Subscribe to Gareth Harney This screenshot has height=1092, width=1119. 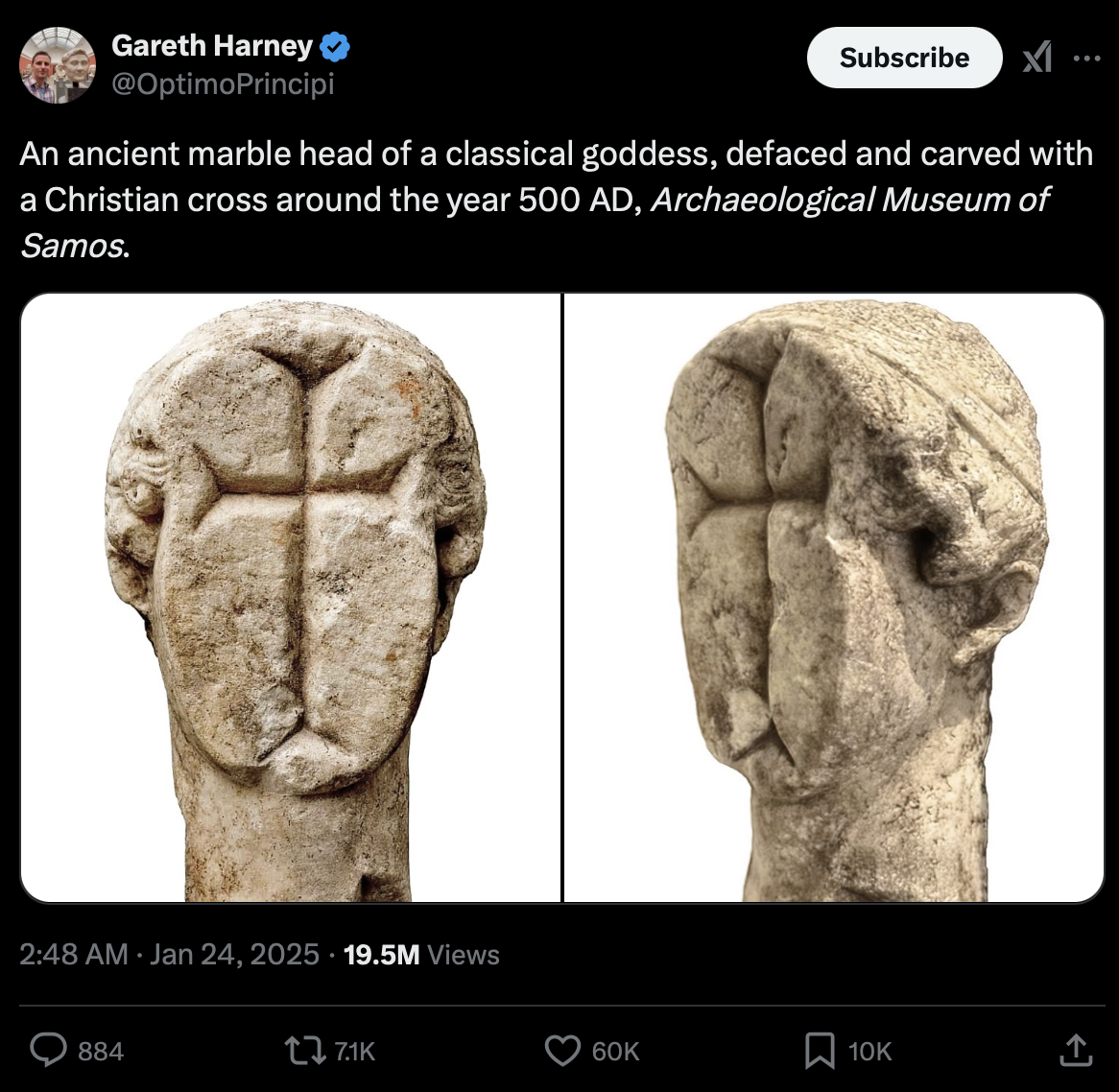point(904,58)
